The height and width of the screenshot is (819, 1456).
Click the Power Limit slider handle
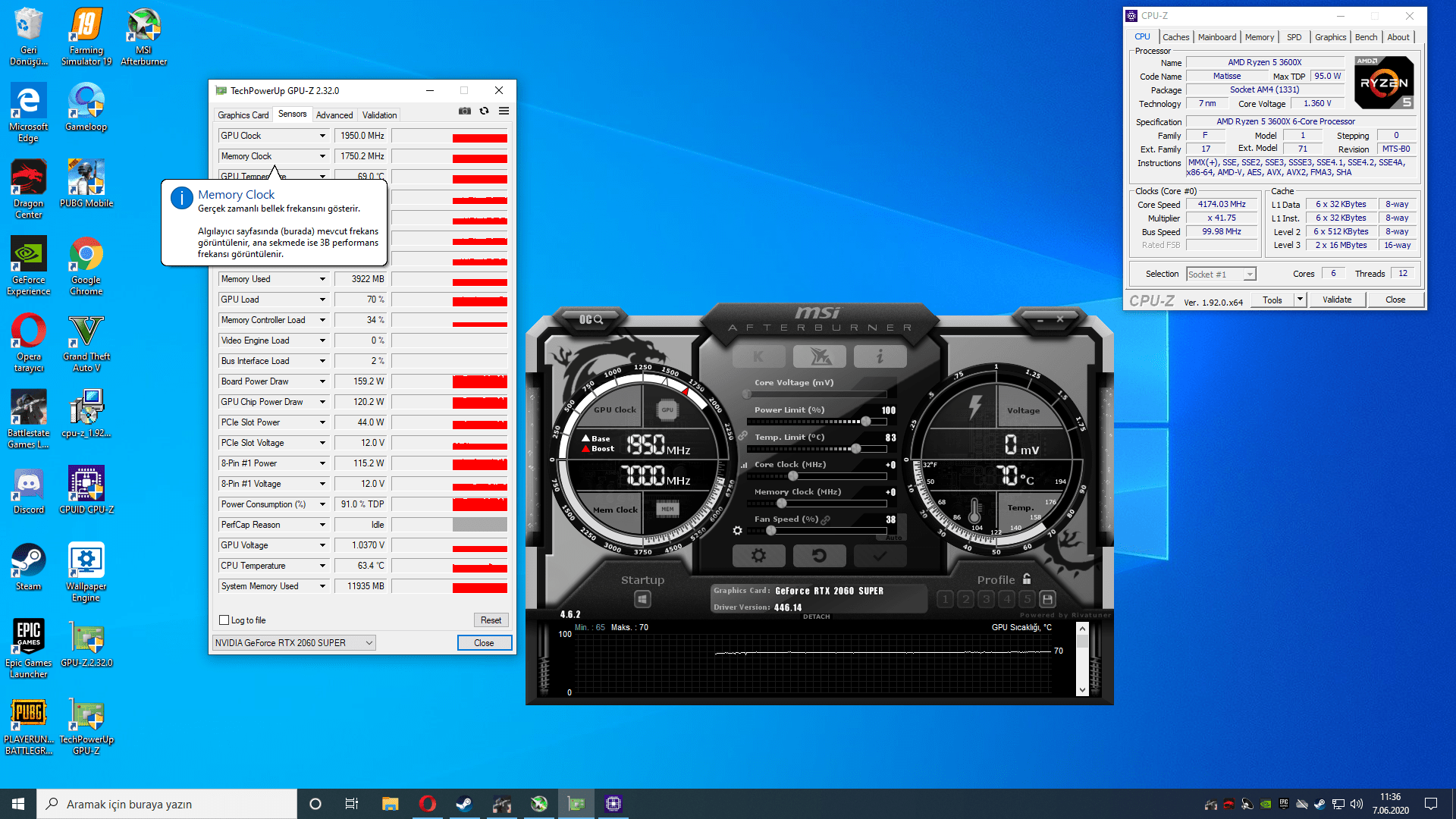coord(866,421)
